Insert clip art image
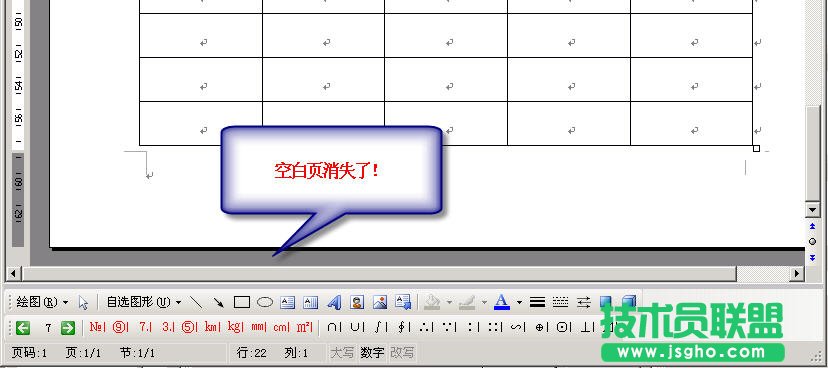 [357, 303]
